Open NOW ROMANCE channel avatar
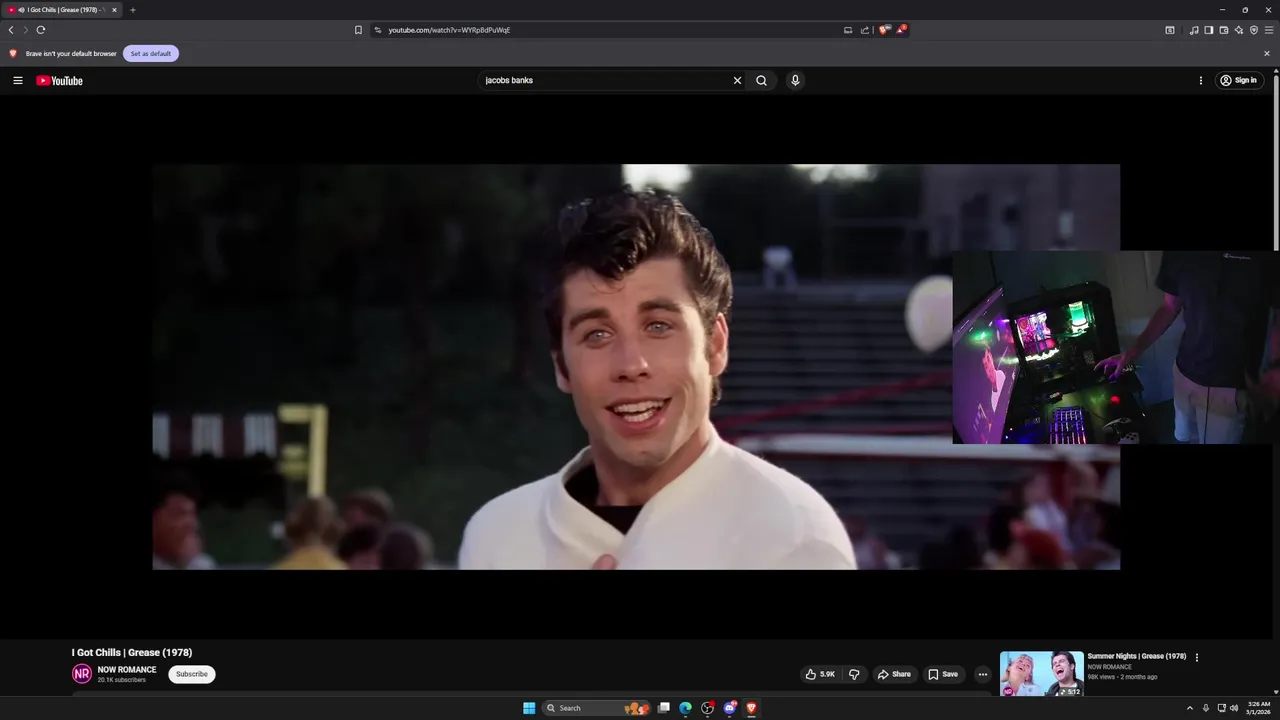The height and width of the screenshot is (720, 1280). click(x=82, y=674)
